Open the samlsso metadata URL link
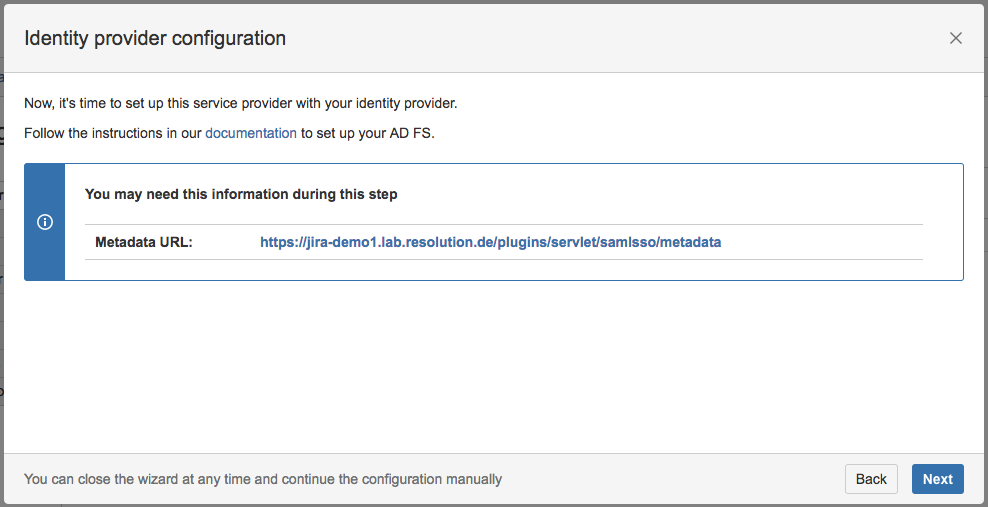 click(490, 242)
